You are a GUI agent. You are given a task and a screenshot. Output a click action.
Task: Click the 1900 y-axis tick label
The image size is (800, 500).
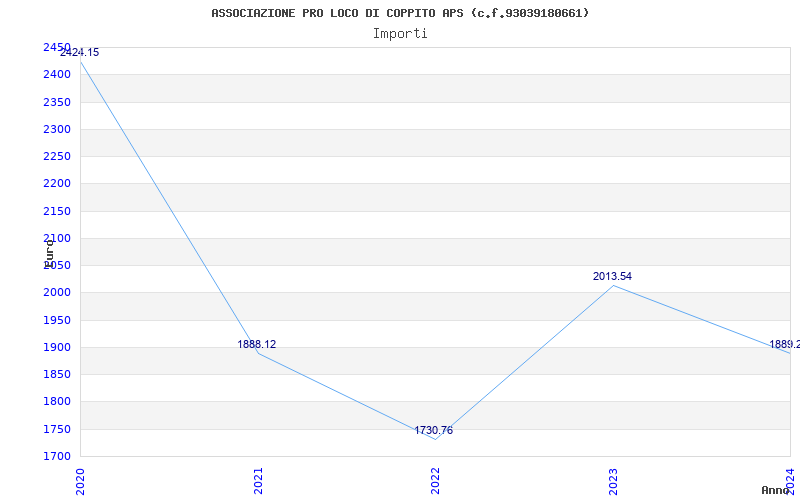pyautogui.click(x=57, y=347)
